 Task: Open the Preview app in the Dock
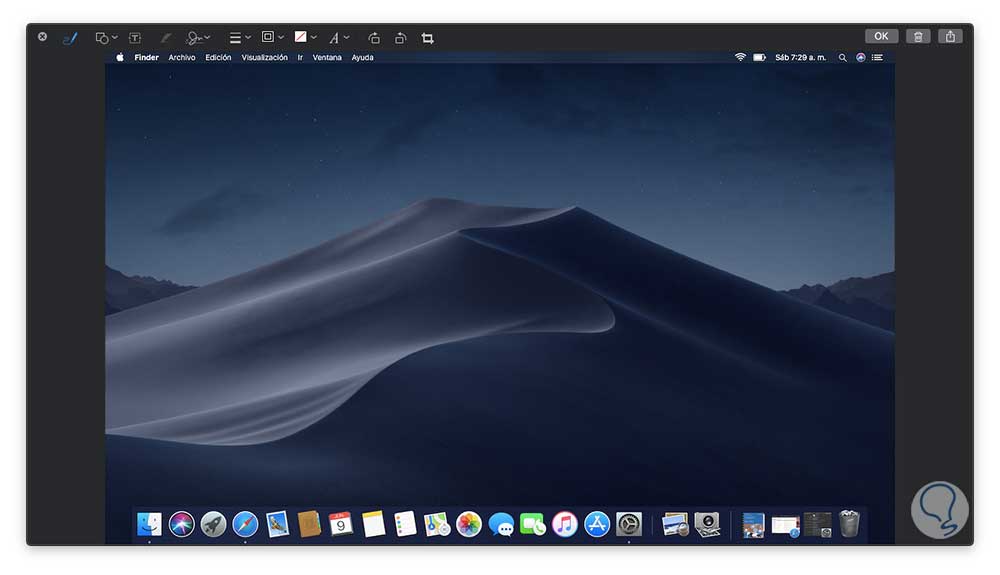pyautogui.click(x=675, y=525)
